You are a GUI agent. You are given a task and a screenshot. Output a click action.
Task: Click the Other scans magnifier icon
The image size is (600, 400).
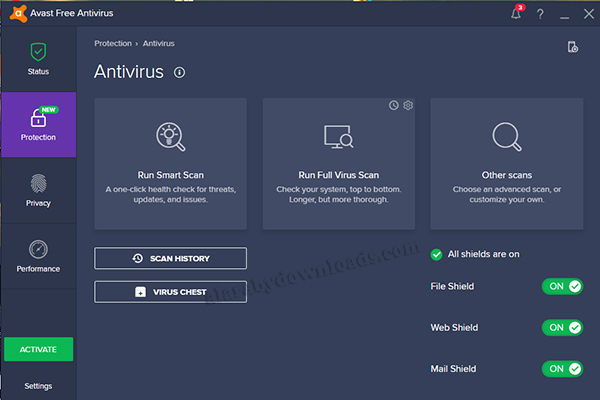click(507, 137)
